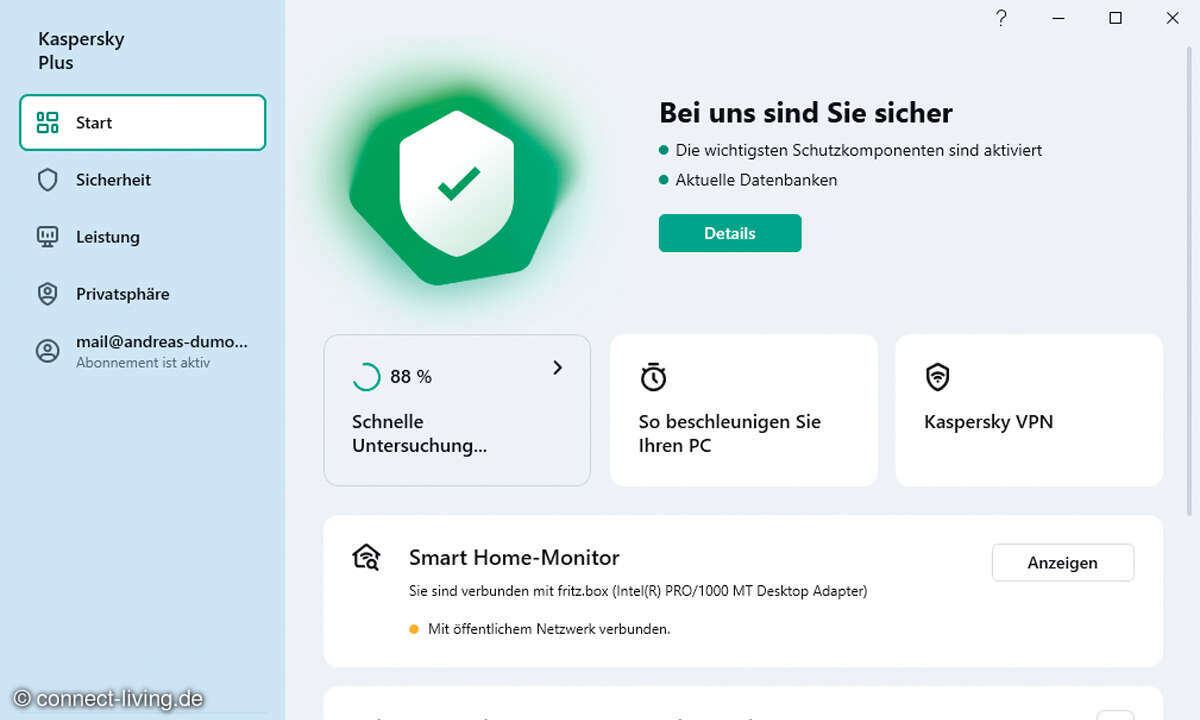Screen dimensions: 1200x720
Task: Close the Kaspersky window
Action: coord(1172,18)
